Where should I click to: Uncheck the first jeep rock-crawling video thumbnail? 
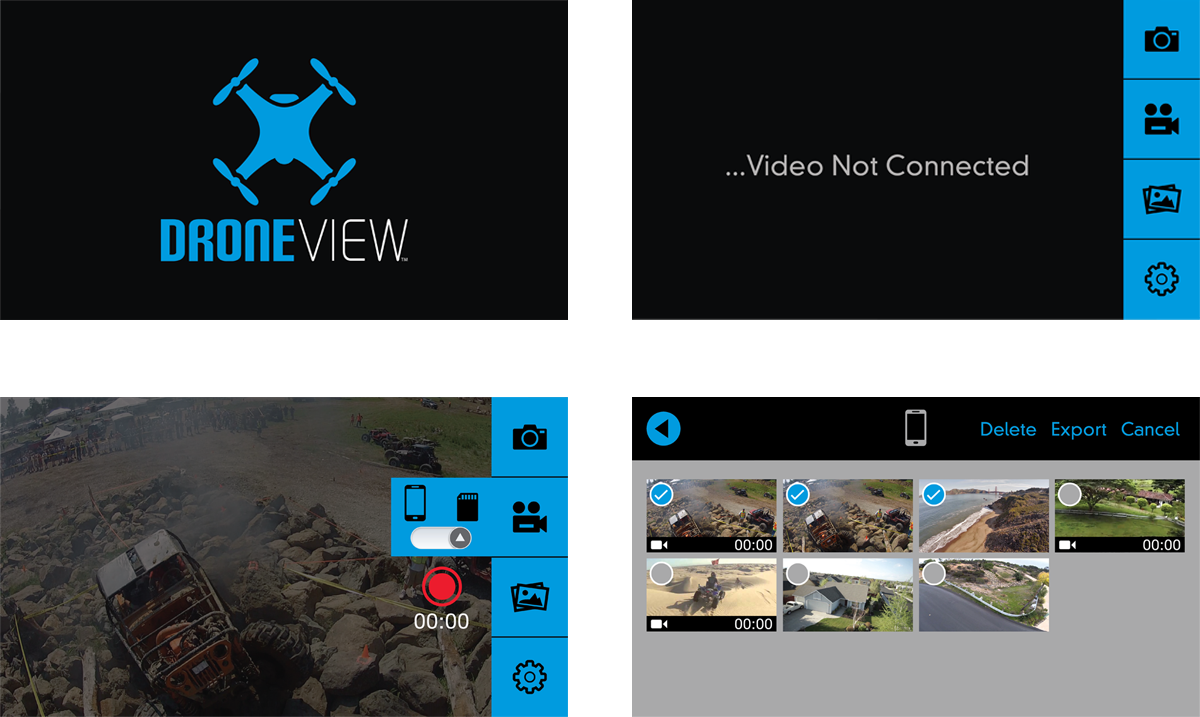[661, 495]
